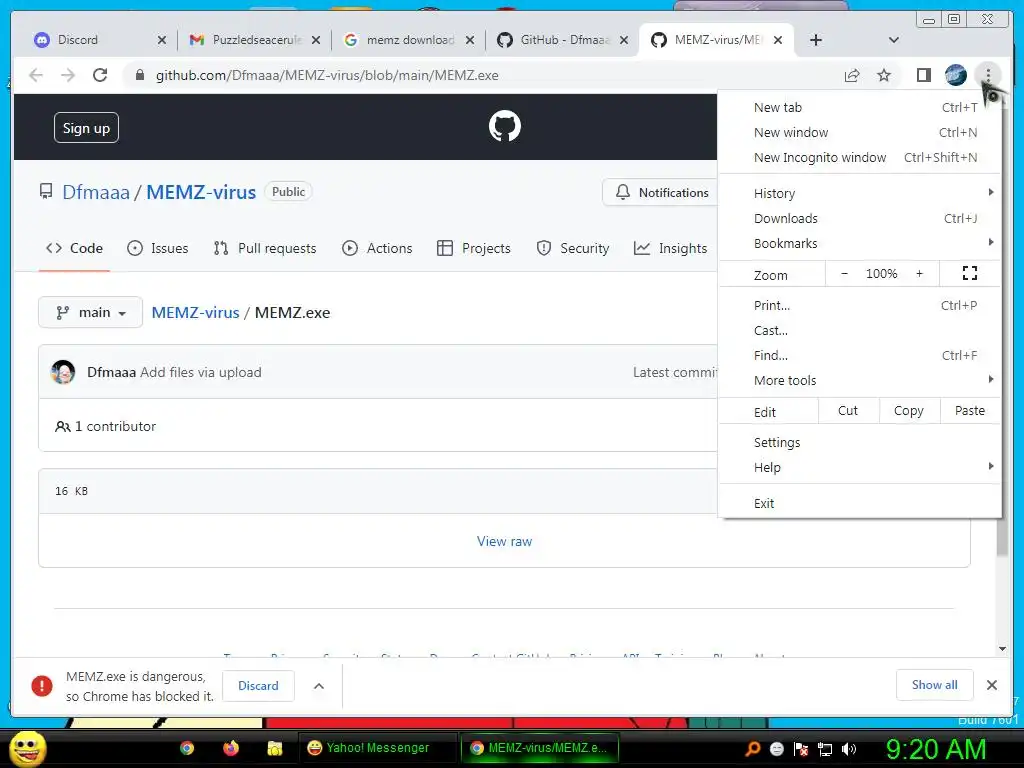Select New tab menu item
The height and width of the screenshot is (768, 1024).
[x=859, y=107]
